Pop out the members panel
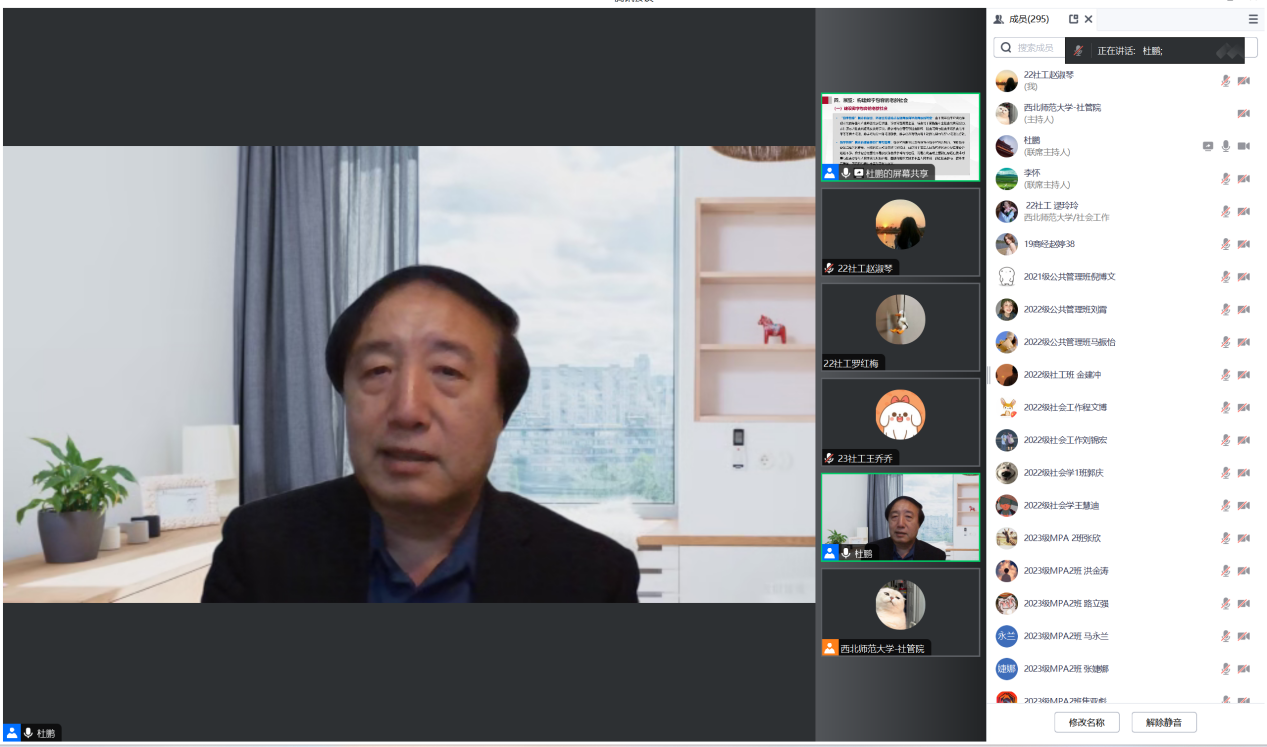1267x747 pixels. [x=1073, y=19]
